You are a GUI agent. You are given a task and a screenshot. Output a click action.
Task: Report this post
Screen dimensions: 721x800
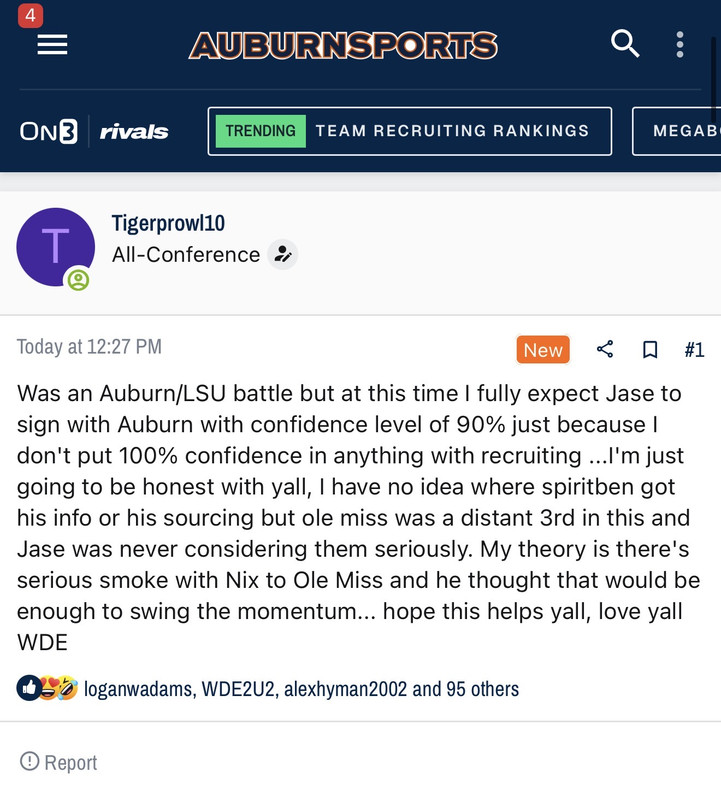(x=59, y=762)
